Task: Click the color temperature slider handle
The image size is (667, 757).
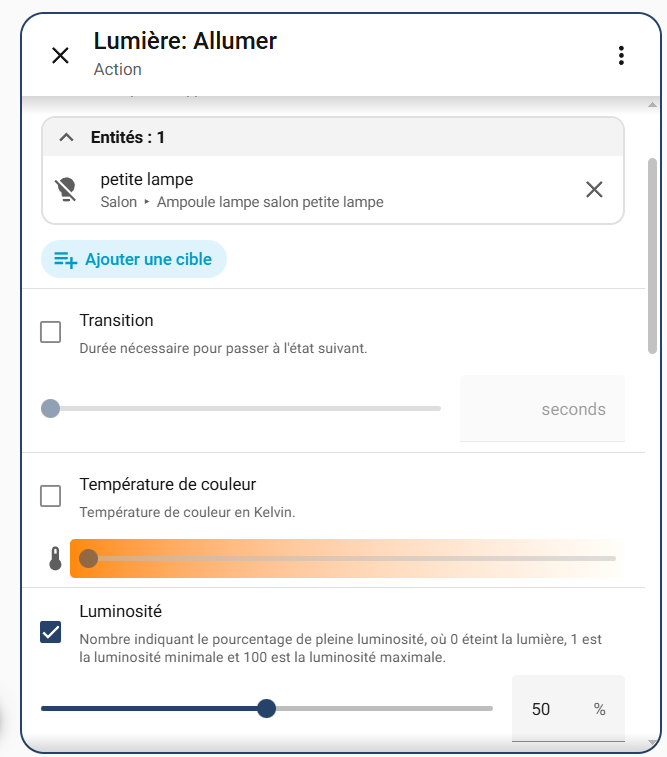Action: pos(88,558)
